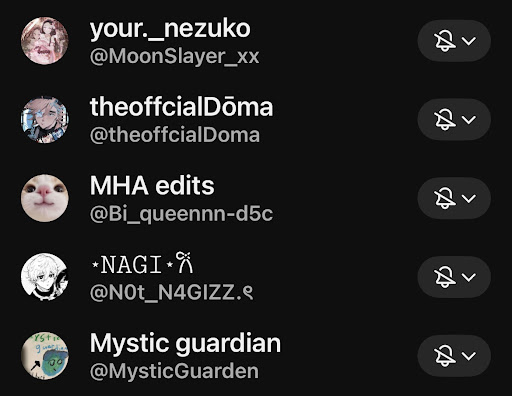Open your._nezuko profile avatar
The width and height of the screenshot is (512, 396).
tap(45, 41)
